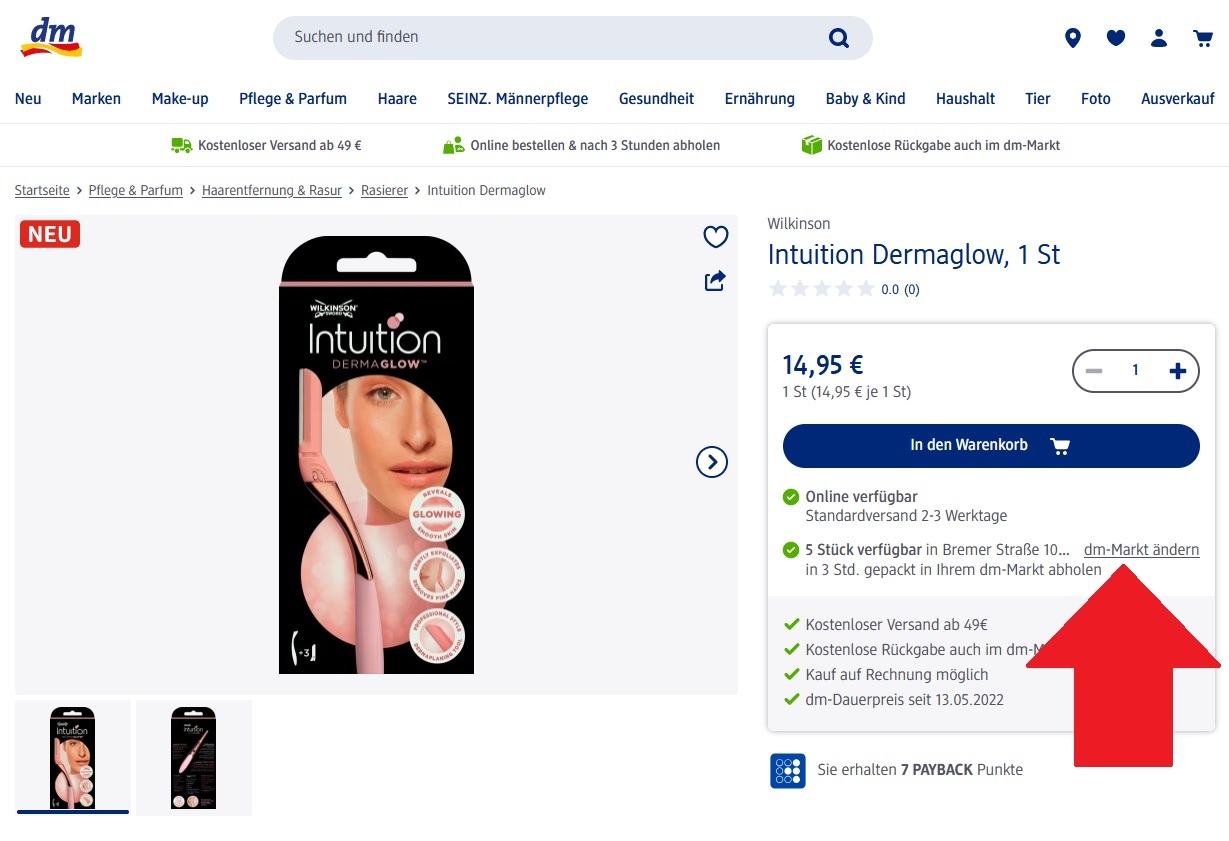Add product to wishlist with heart icon

[715, 237]
